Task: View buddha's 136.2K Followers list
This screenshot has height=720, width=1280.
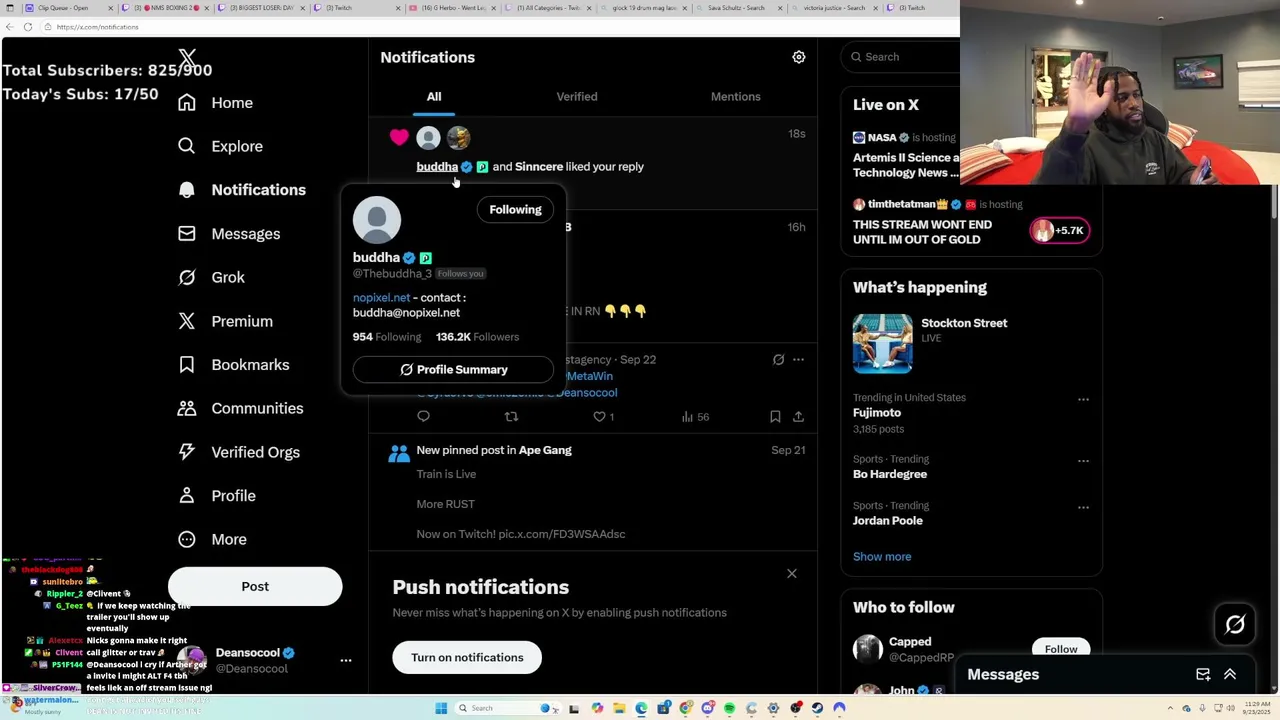Action: tap(477, 337)
